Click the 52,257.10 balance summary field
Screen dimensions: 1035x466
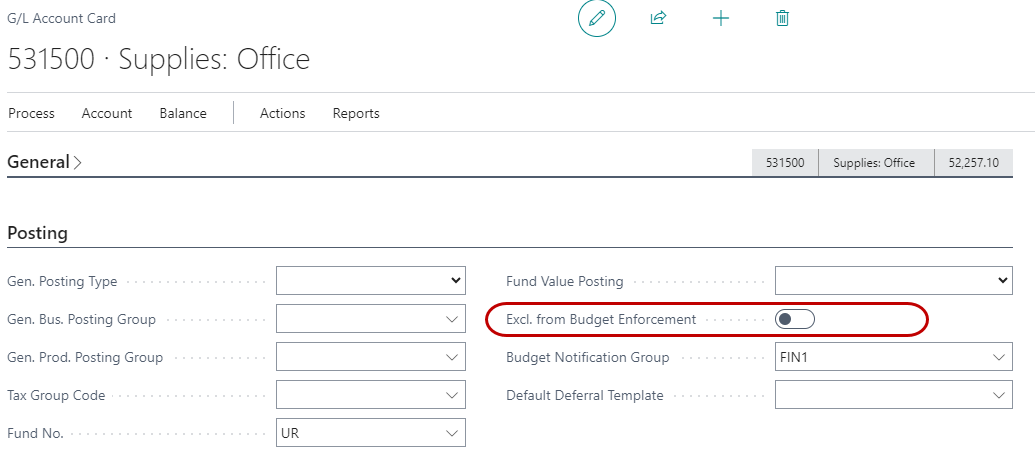point(973,163)
